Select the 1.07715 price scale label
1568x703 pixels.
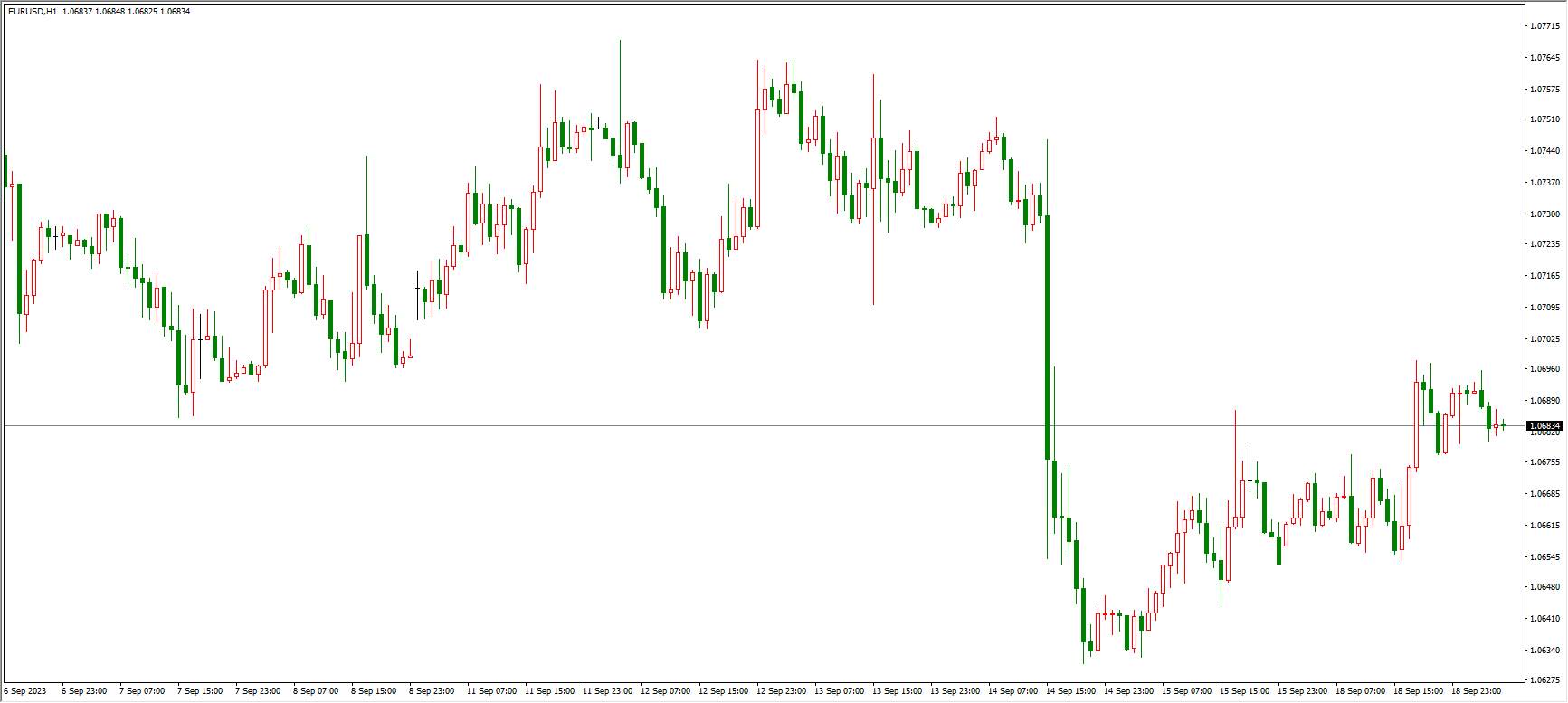(x=1544, y=26)
